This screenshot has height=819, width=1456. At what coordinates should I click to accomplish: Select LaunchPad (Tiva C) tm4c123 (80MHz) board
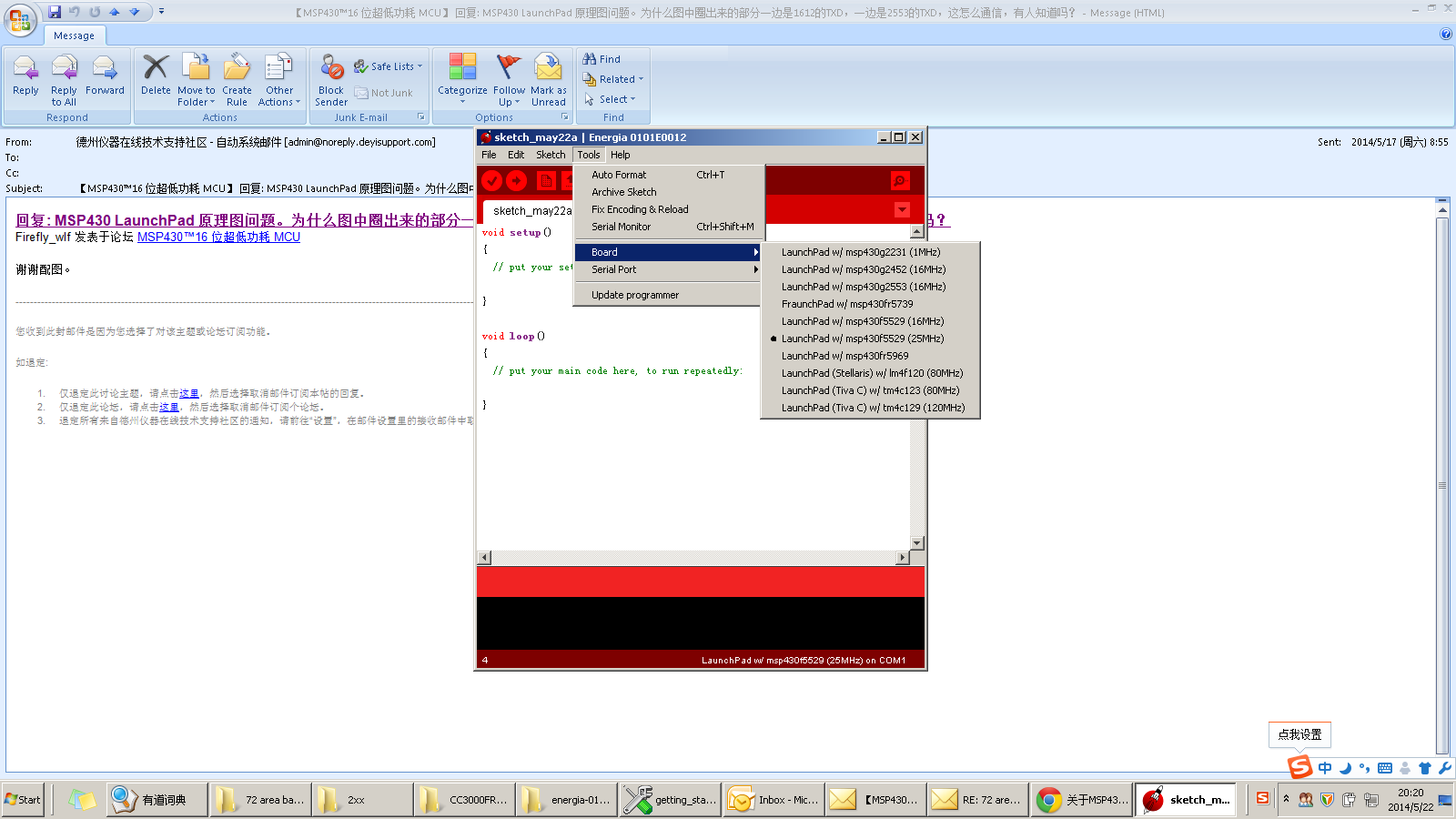[x=870, y=390]
